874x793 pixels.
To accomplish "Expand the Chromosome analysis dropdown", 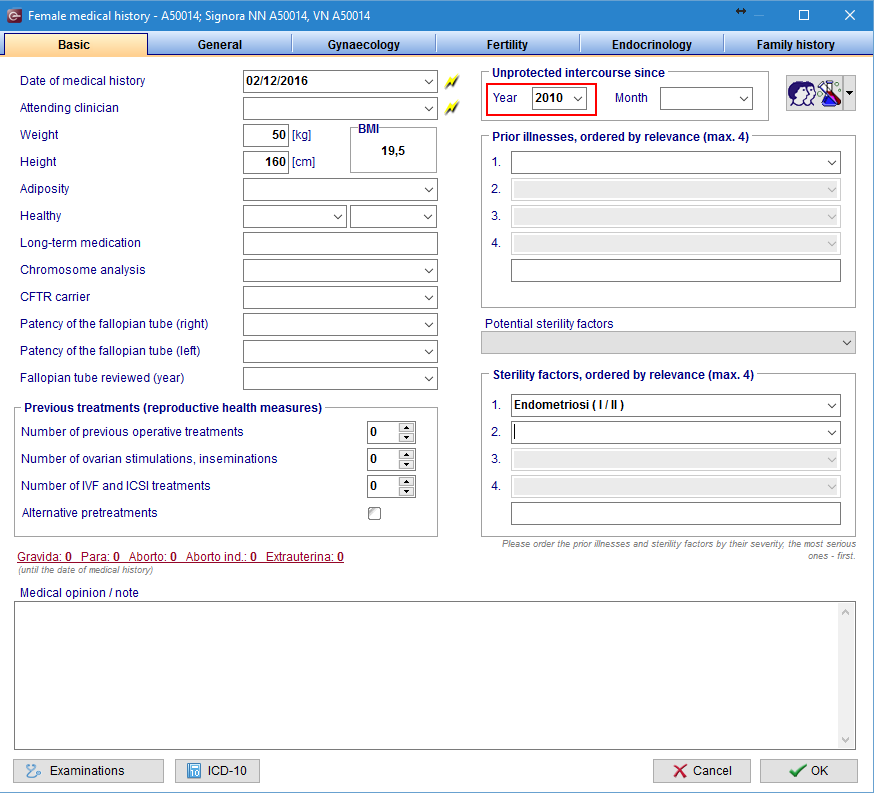I will (428, 271).
